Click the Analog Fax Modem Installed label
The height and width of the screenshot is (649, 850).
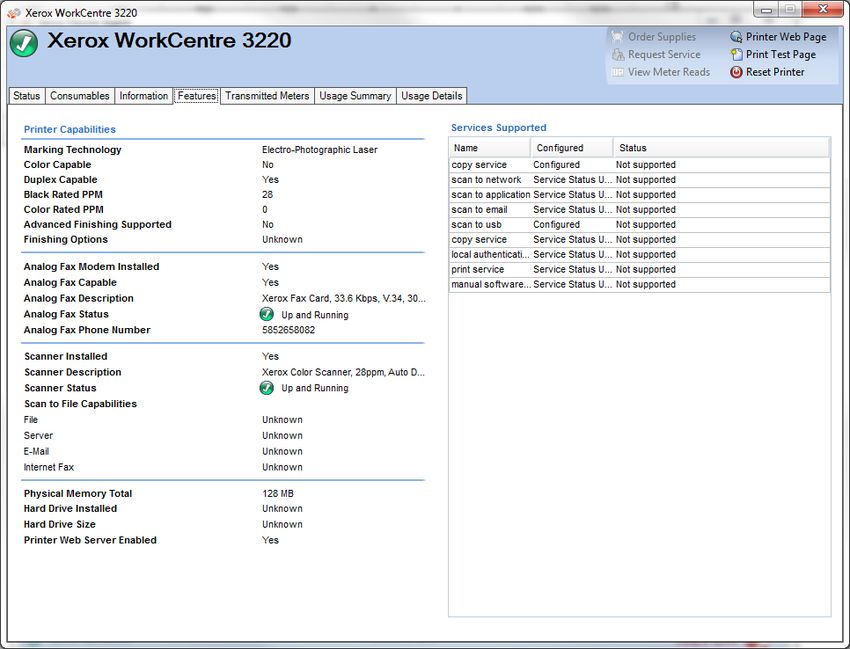[x=92, y=267]
